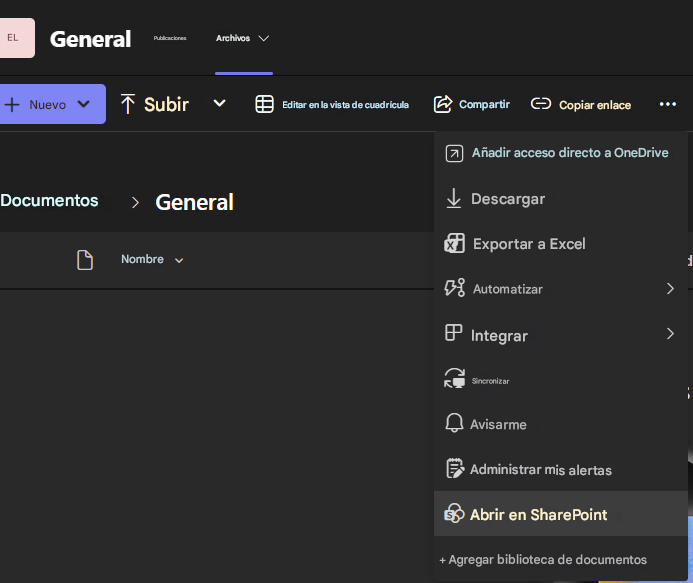
Task: Click the Descargar download arrow icon
Action: coord(453,198)
